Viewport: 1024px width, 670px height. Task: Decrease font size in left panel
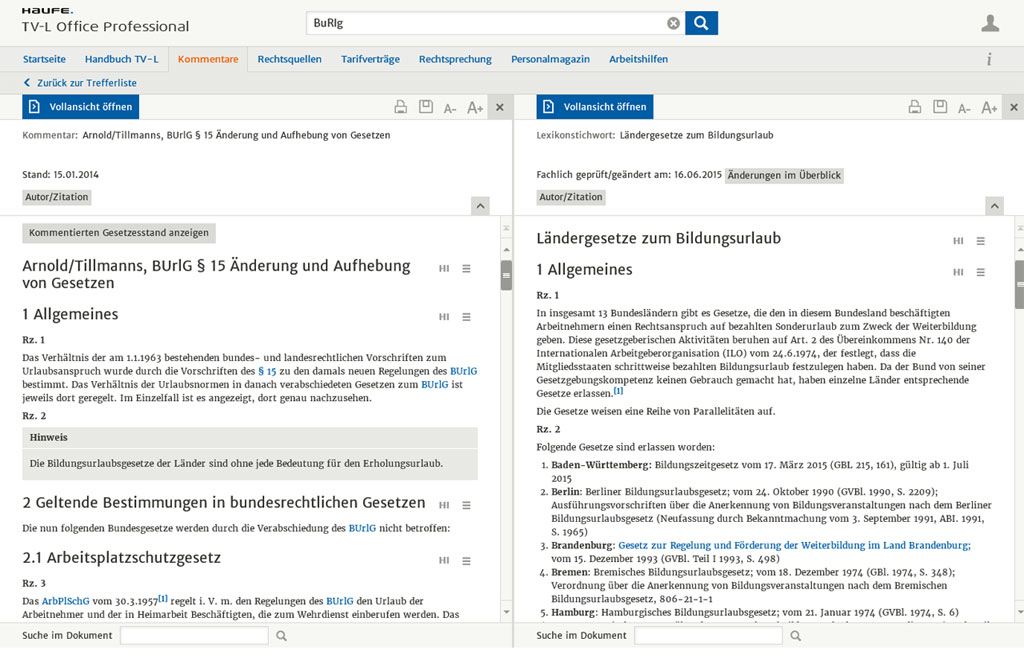click(x=450, y=108)
